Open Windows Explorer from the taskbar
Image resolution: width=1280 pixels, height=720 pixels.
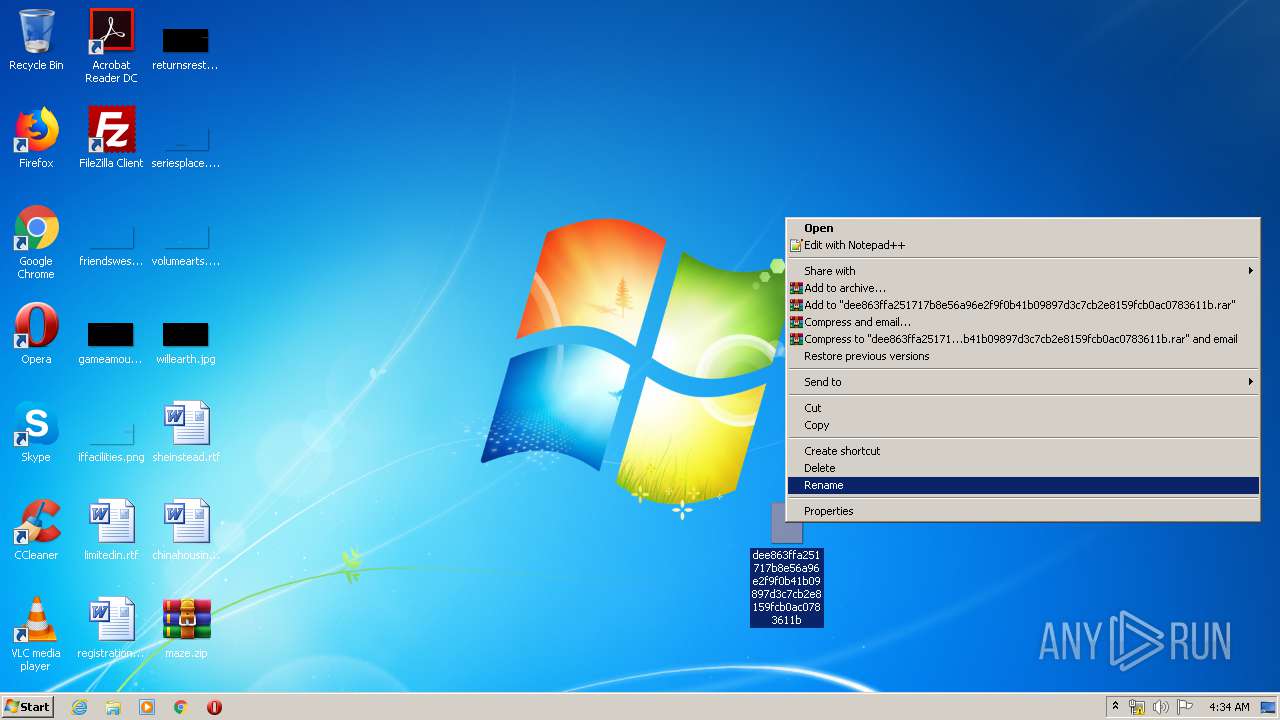click(x=113, y=707)
